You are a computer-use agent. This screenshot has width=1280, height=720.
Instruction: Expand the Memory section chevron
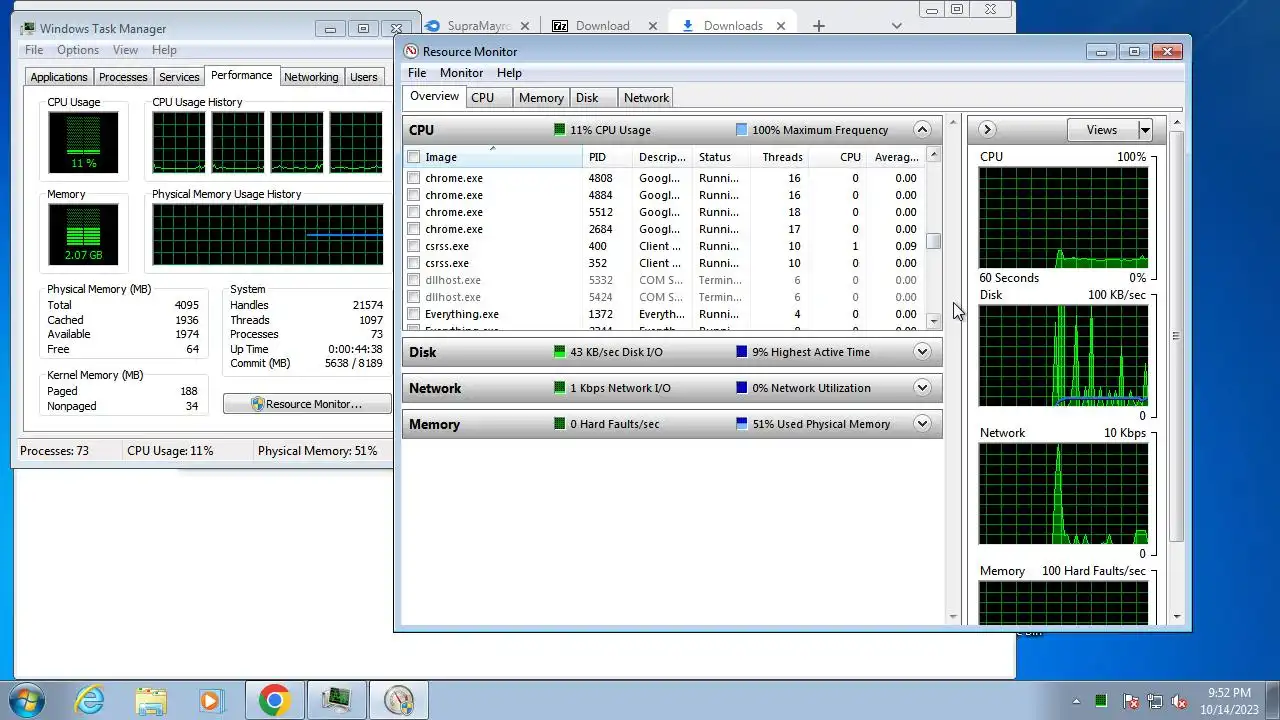[x=922, y=424]
